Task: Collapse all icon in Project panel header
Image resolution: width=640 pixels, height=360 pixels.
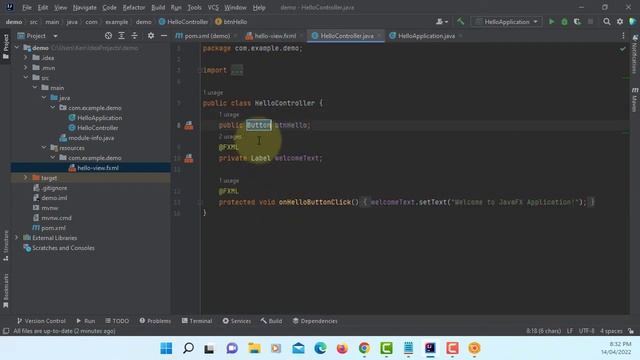Action: (134, 36)
